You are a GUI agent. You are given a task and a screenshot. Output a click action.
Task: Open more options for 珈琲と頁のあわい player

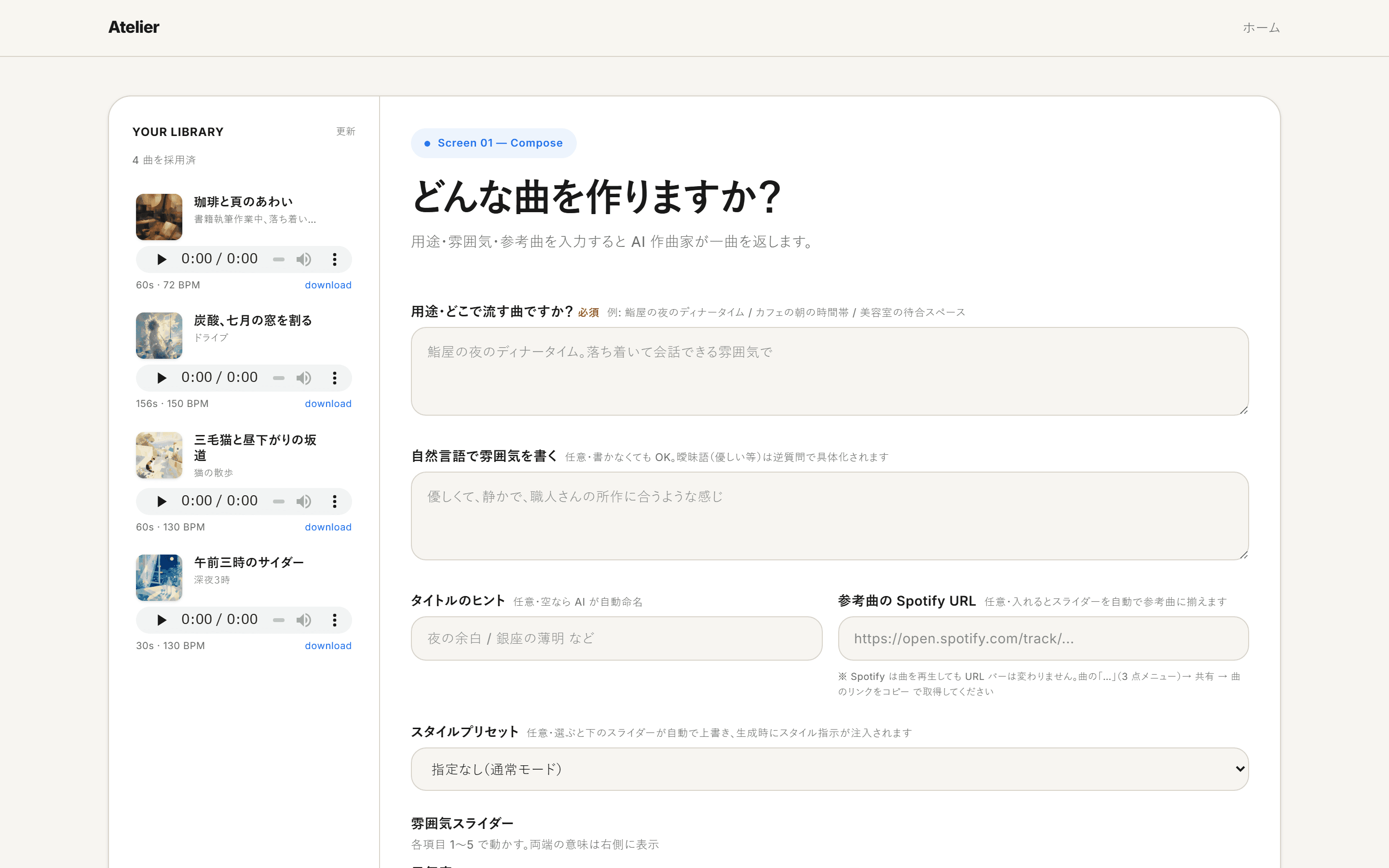pyautogui.click(x=335, y=259)
